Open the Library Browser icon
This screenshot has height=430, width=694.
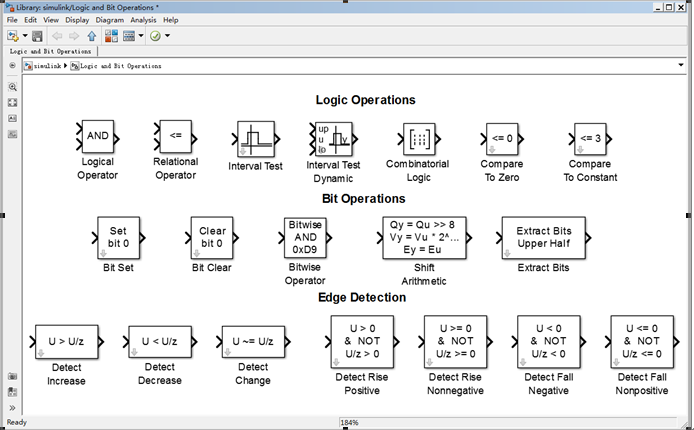coord(112,36)
